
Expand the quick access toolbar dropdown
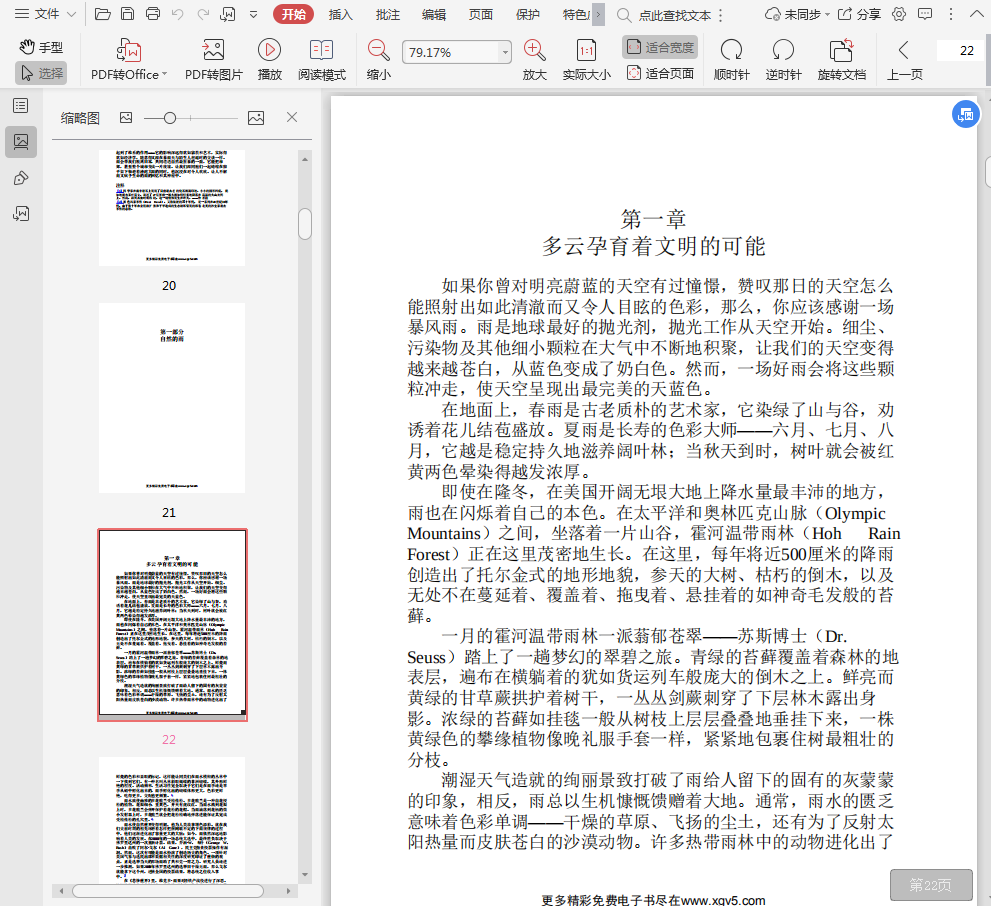point(253,14)
